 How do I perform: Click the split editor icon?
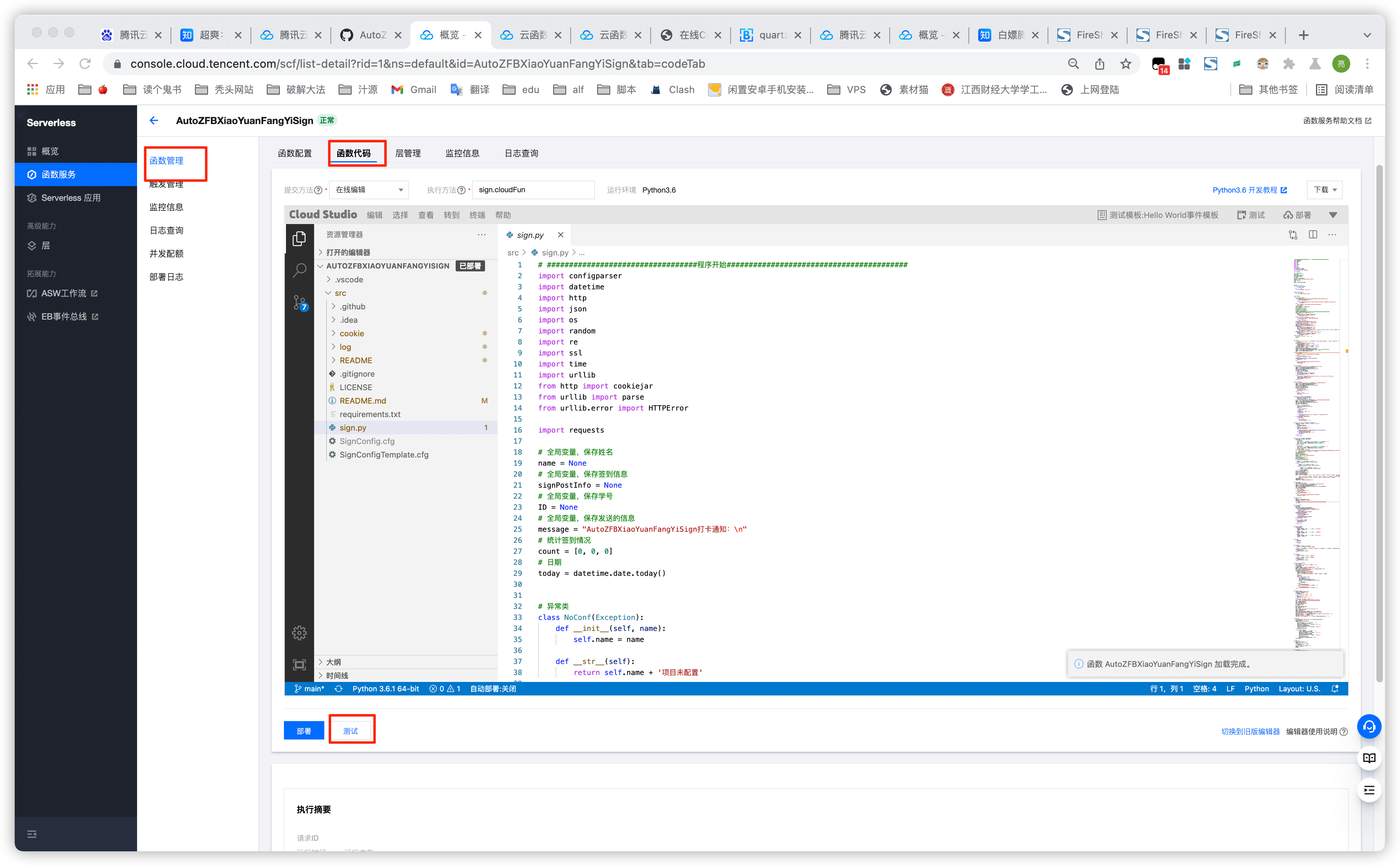(x=1312, y=235)
